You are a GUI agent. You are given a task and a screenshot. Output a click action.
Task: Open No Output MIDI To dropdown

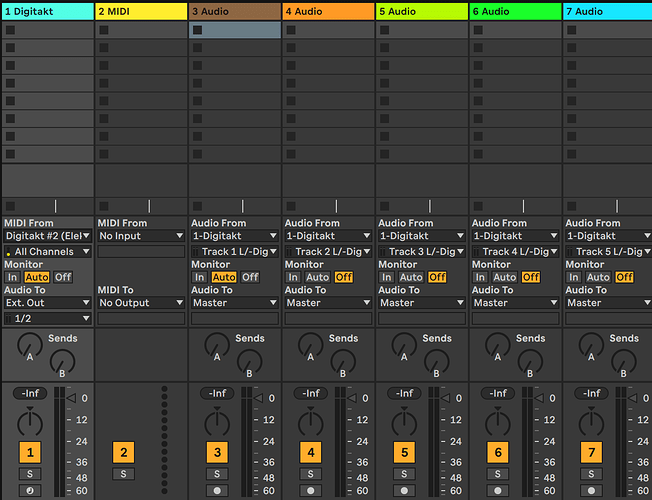click(141, 303)
